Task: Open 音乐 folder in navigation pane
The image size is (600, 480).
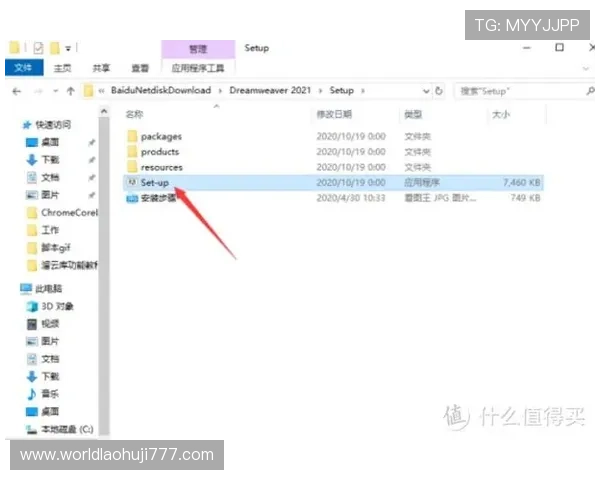Action: click(x=50, y=394)
